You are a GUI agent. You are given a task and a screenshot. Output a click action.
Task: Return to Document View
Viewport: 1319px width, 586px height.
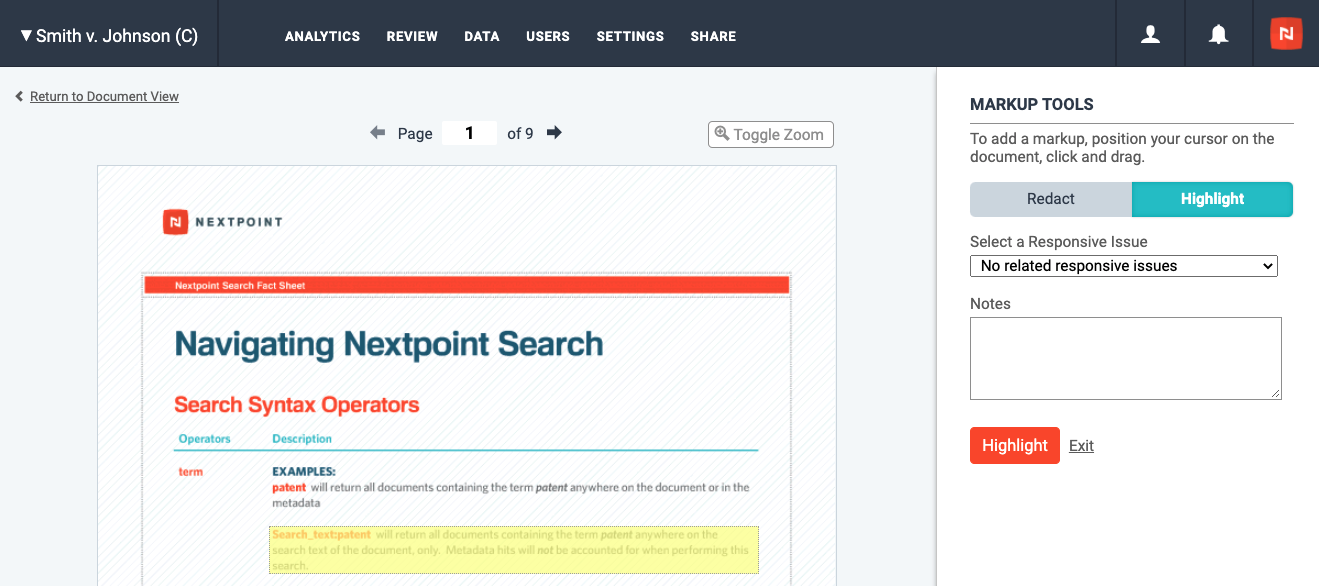(104, 97)
